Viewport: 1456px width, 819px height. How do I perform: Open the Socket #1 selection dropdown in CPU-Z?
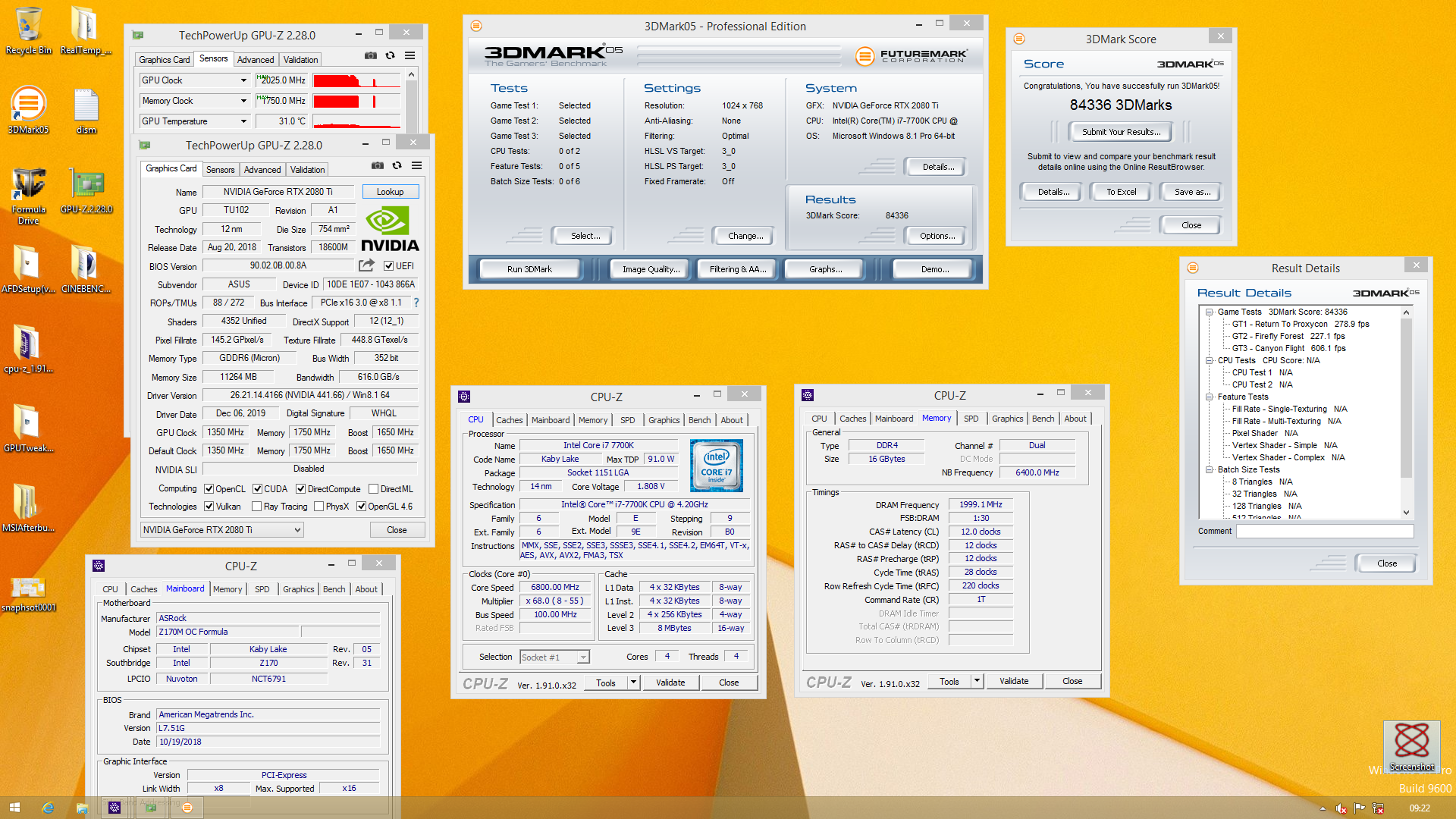click(555, 657)
